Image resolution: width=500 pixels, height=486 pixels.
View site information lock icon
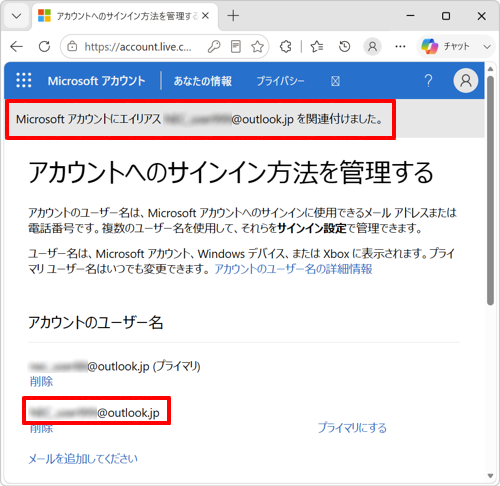coord(72,47)
